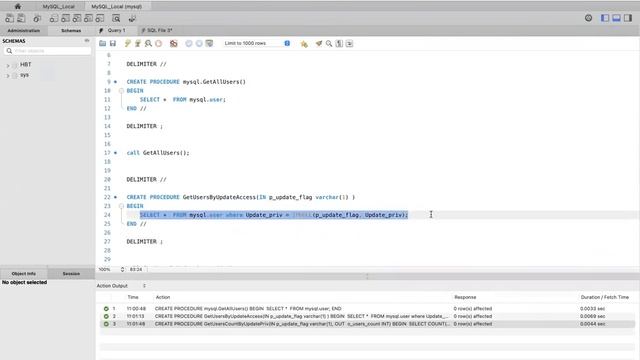The image size is (640, 360).
Task: Toggle autocommit mode
Action: (x=209, y=43)
